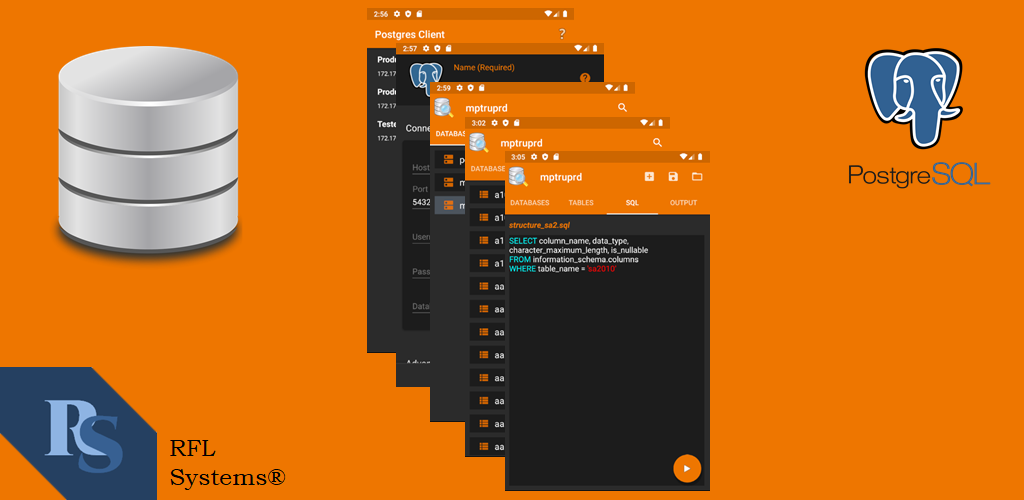This screenshot has width=1024, height=500.
Task: Click the character_maximum_length, is_nullable line
Action: pyautogui.click(x=579, y=250)
